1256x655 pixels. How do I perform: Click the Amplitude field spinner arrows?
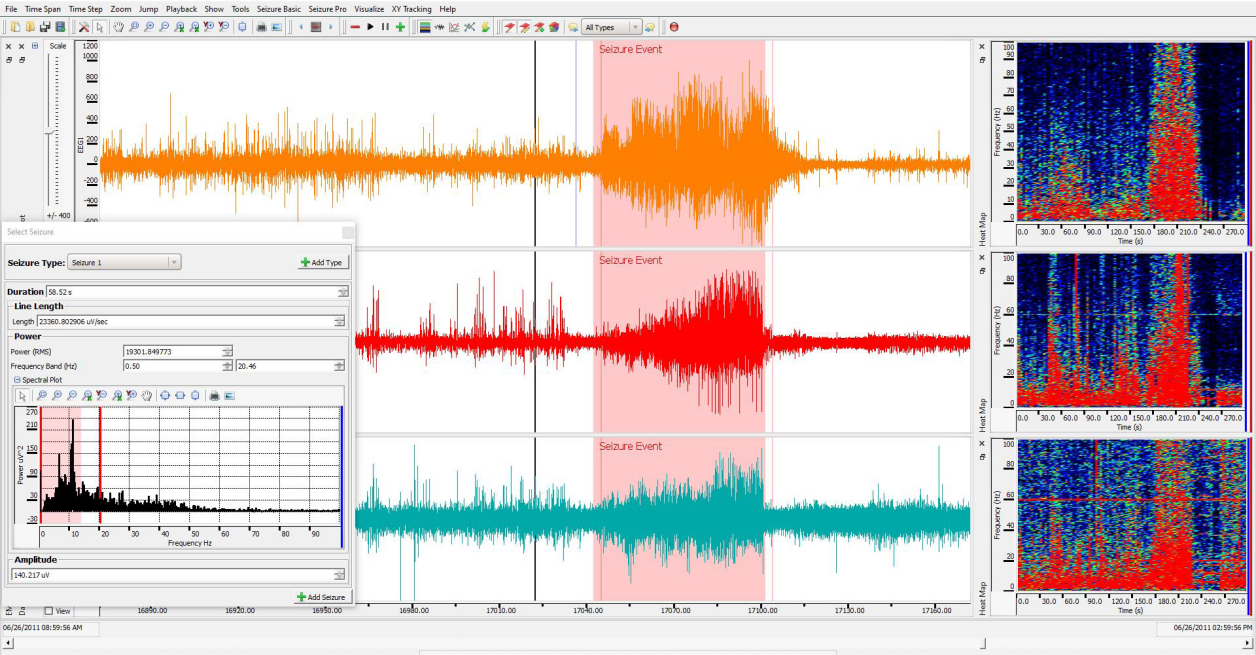pyautogui.click(x=341, y=575)
